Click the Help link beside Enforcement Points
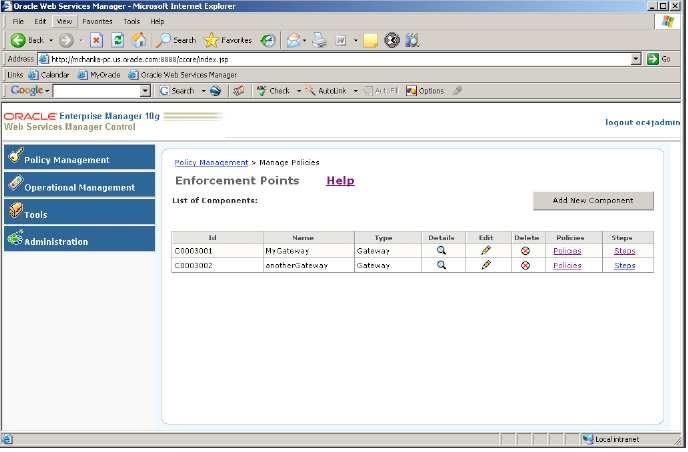The image size is (688, 452). [x=340, y=180]
